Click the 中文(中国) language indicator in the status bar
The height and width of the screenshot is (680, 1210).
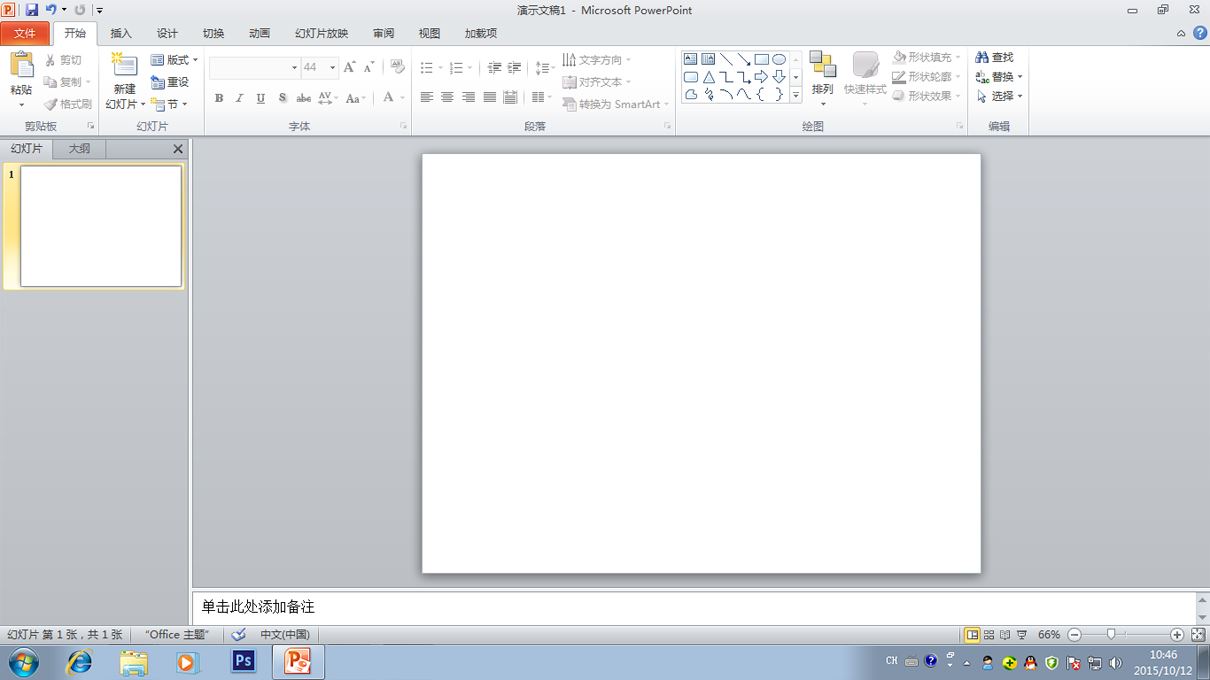[x=285, y=635]
